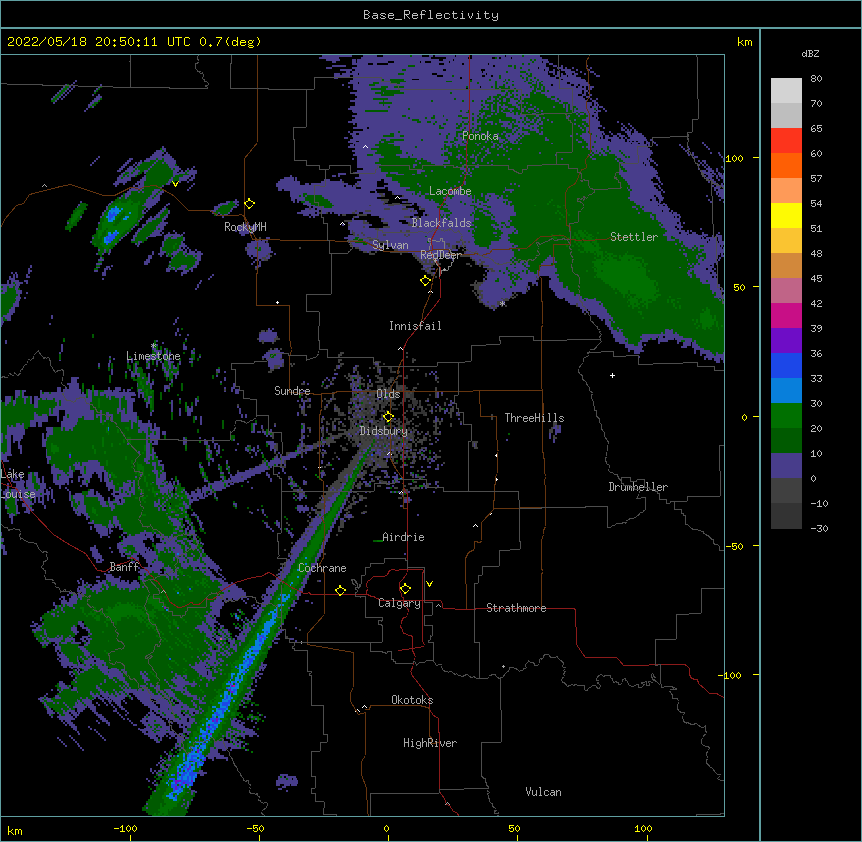
Task: Click the Banff town label
Action: [124, 567]
